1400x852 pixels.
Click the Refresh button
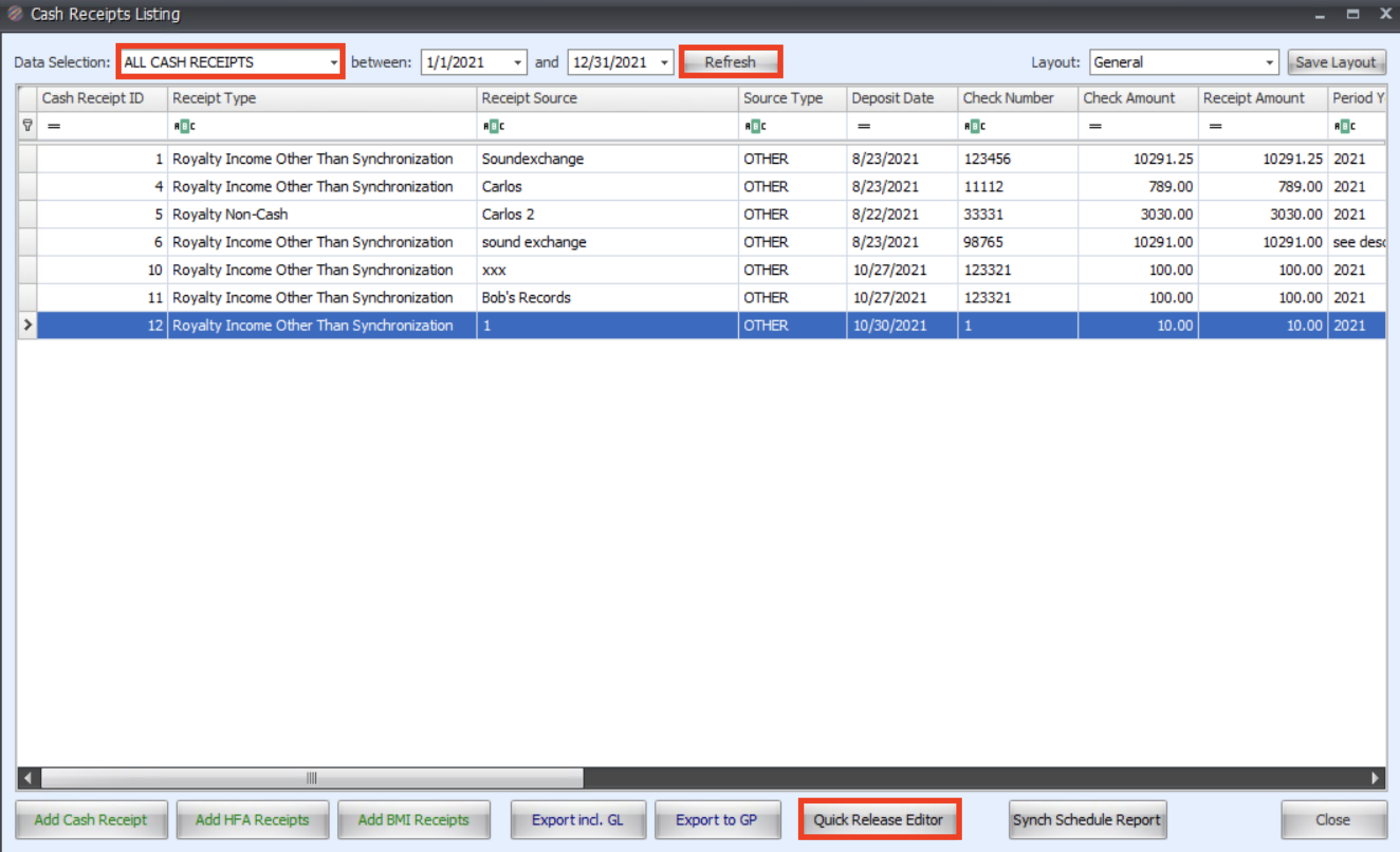pos(730,62)
